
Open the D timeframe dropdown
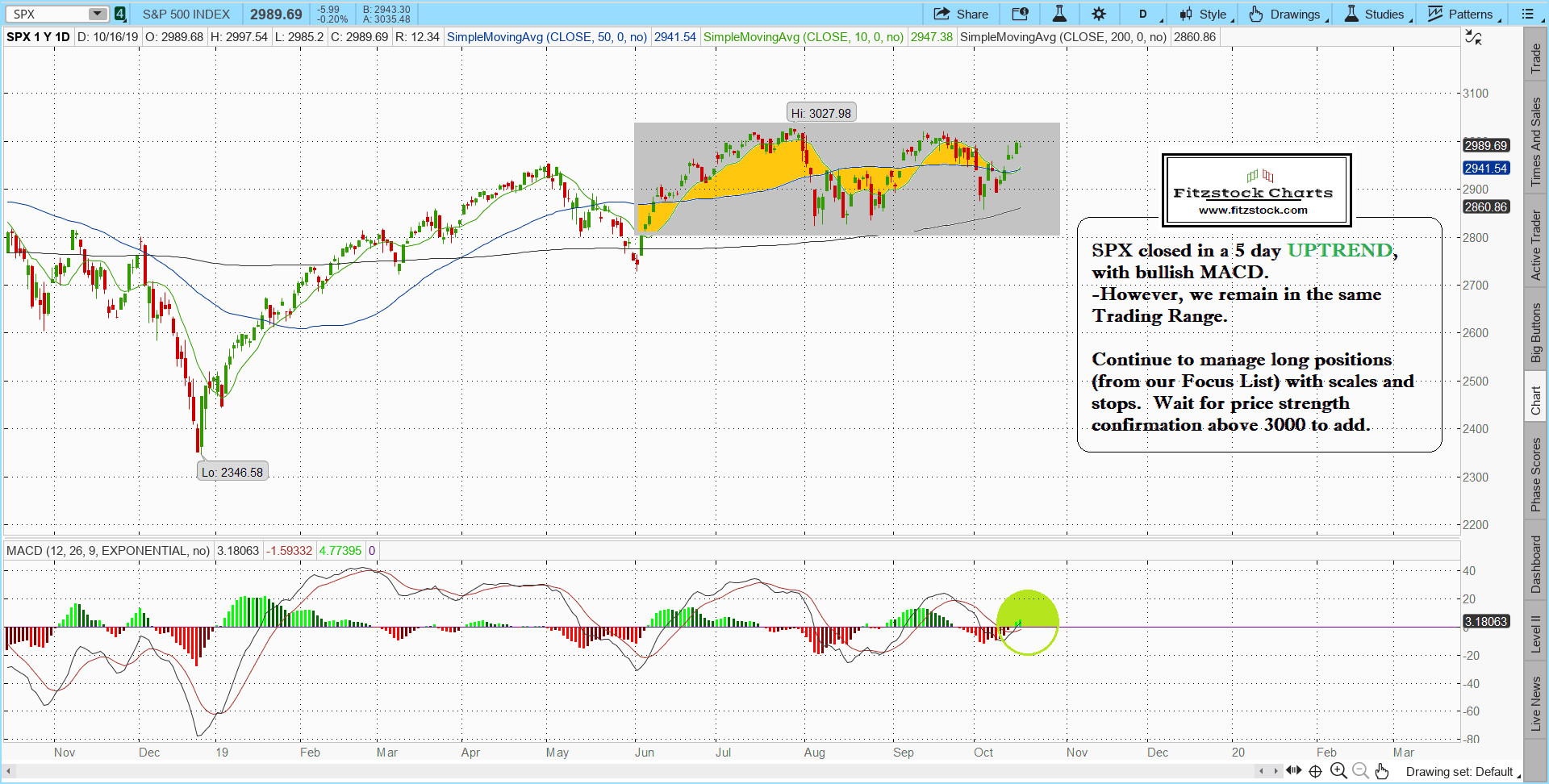point(1143,14)
